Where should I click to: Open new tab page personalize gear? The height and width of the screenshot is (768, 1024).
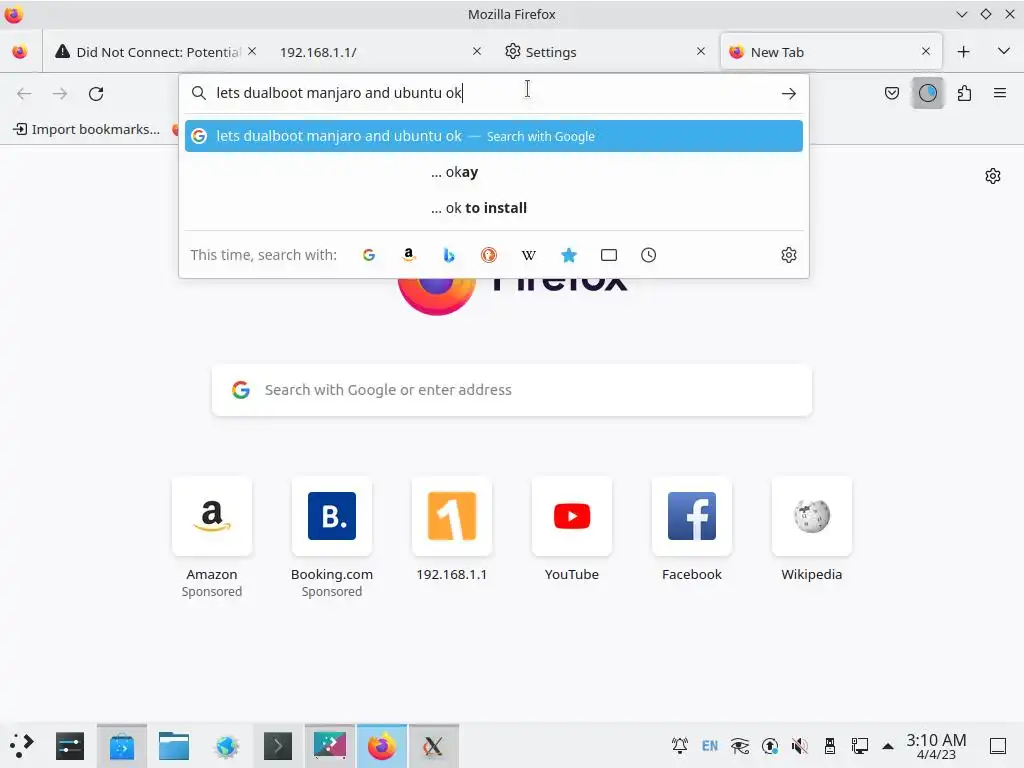coord(993,176)
